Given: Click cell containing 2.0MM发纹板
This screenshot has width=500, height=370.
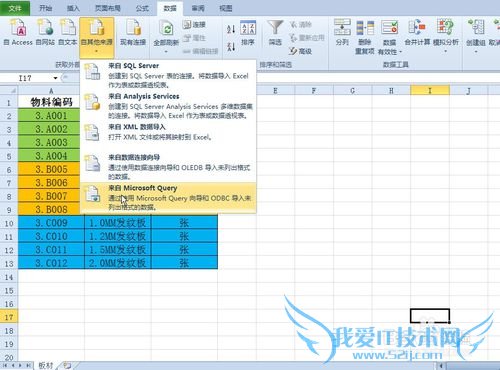Looking at the screenshot, I should click(x=118, y=263).
